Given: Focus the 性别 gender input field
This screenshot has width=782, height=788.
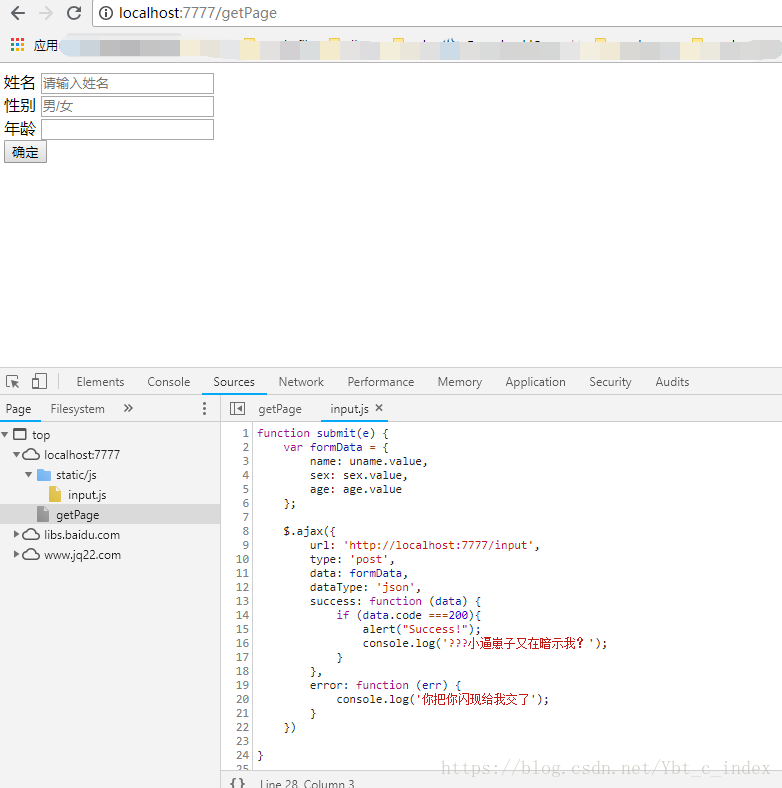Looking at the screenshot, I should point(127,106).
